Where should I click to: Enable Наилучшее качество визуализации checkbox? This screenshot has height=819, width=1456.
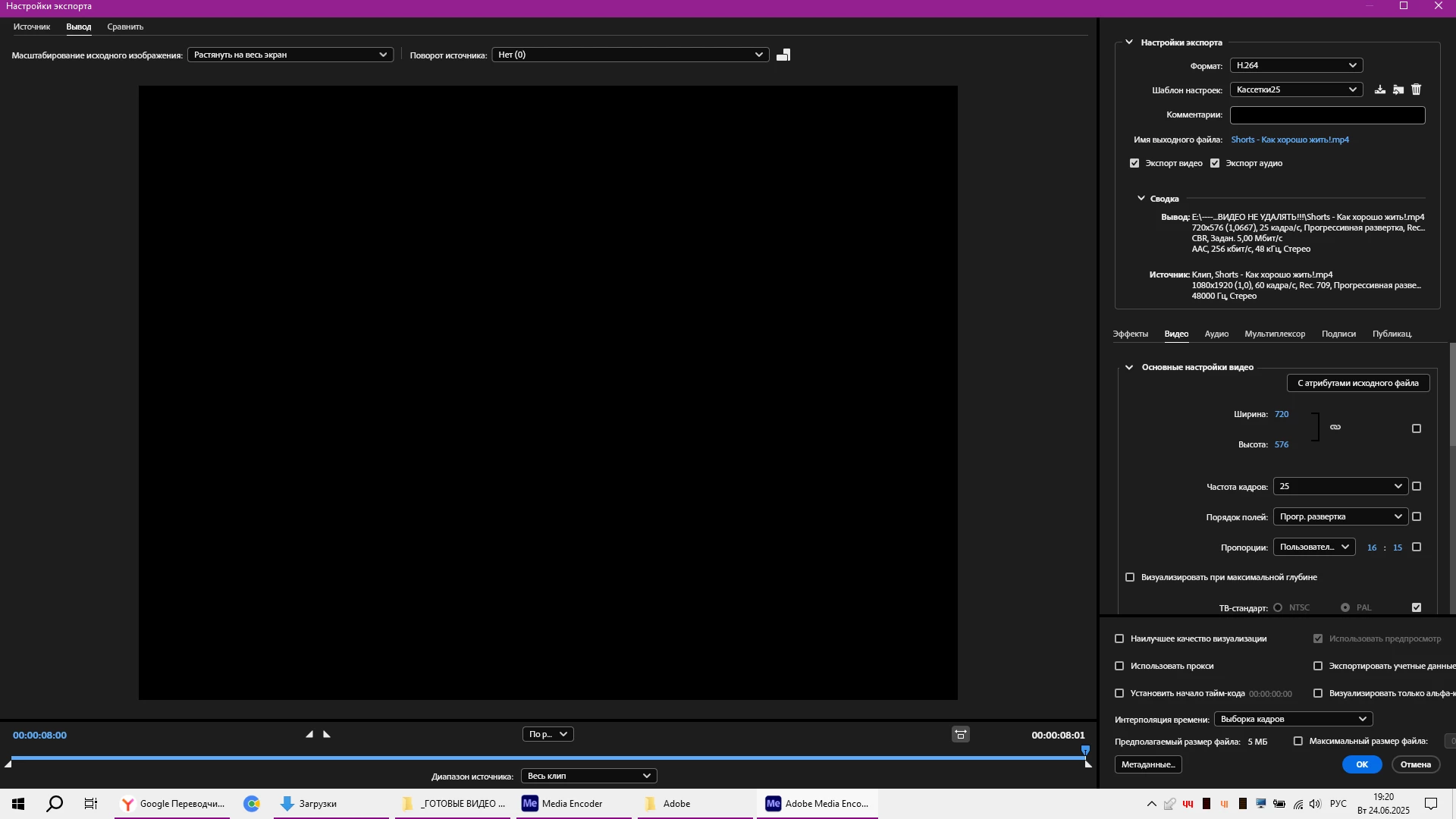[1119, 639]
